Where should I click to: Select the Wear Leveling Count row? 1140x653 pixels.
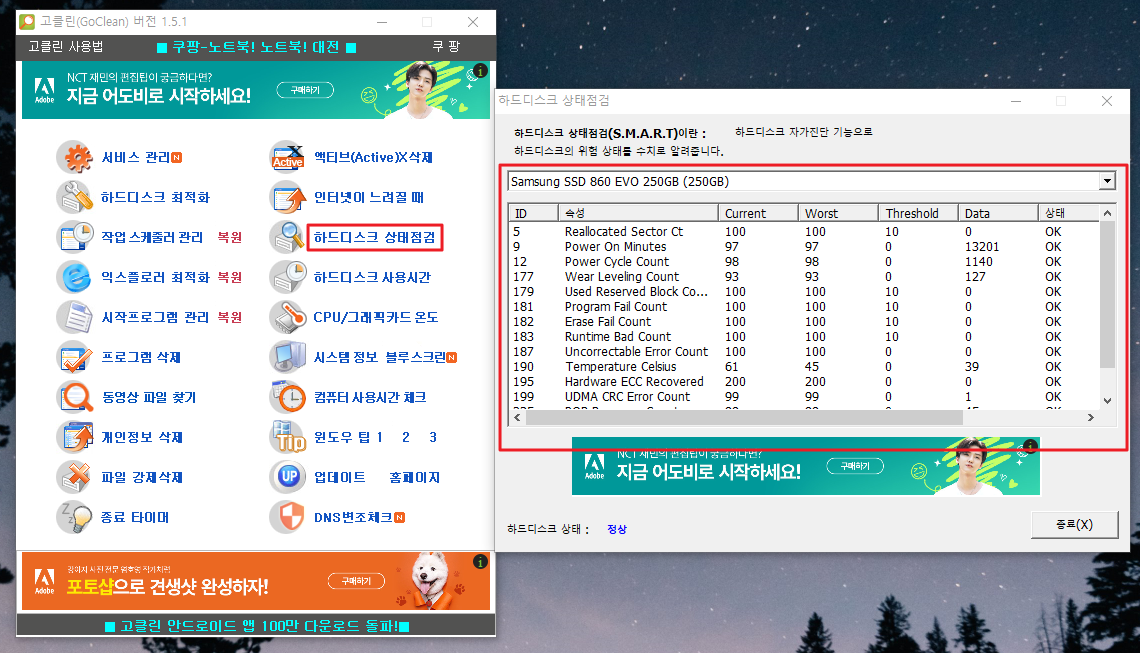(804, 276)
